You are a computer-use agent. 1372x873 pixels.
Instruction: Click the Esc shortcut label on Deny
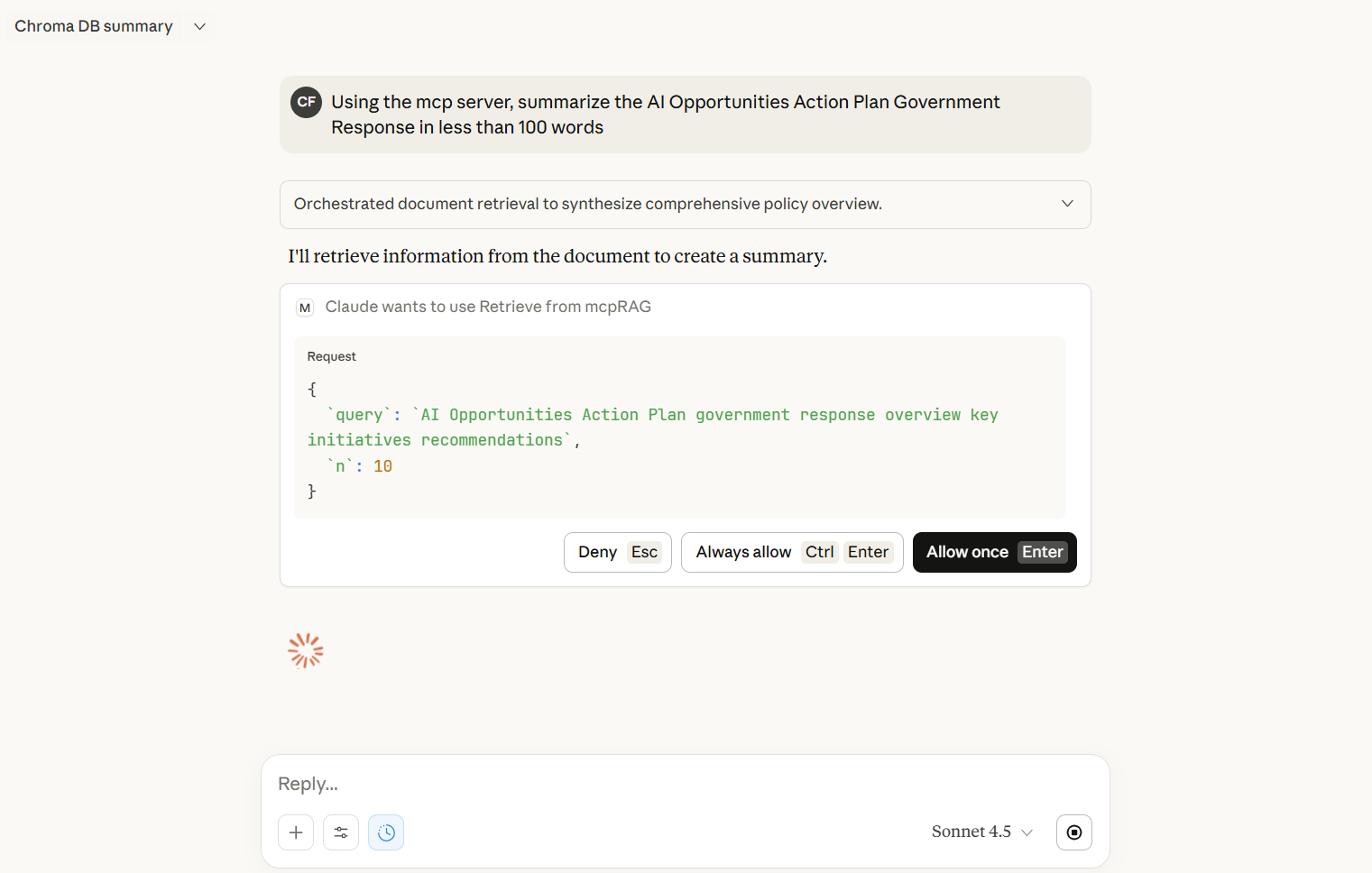(x=644, y=551)
